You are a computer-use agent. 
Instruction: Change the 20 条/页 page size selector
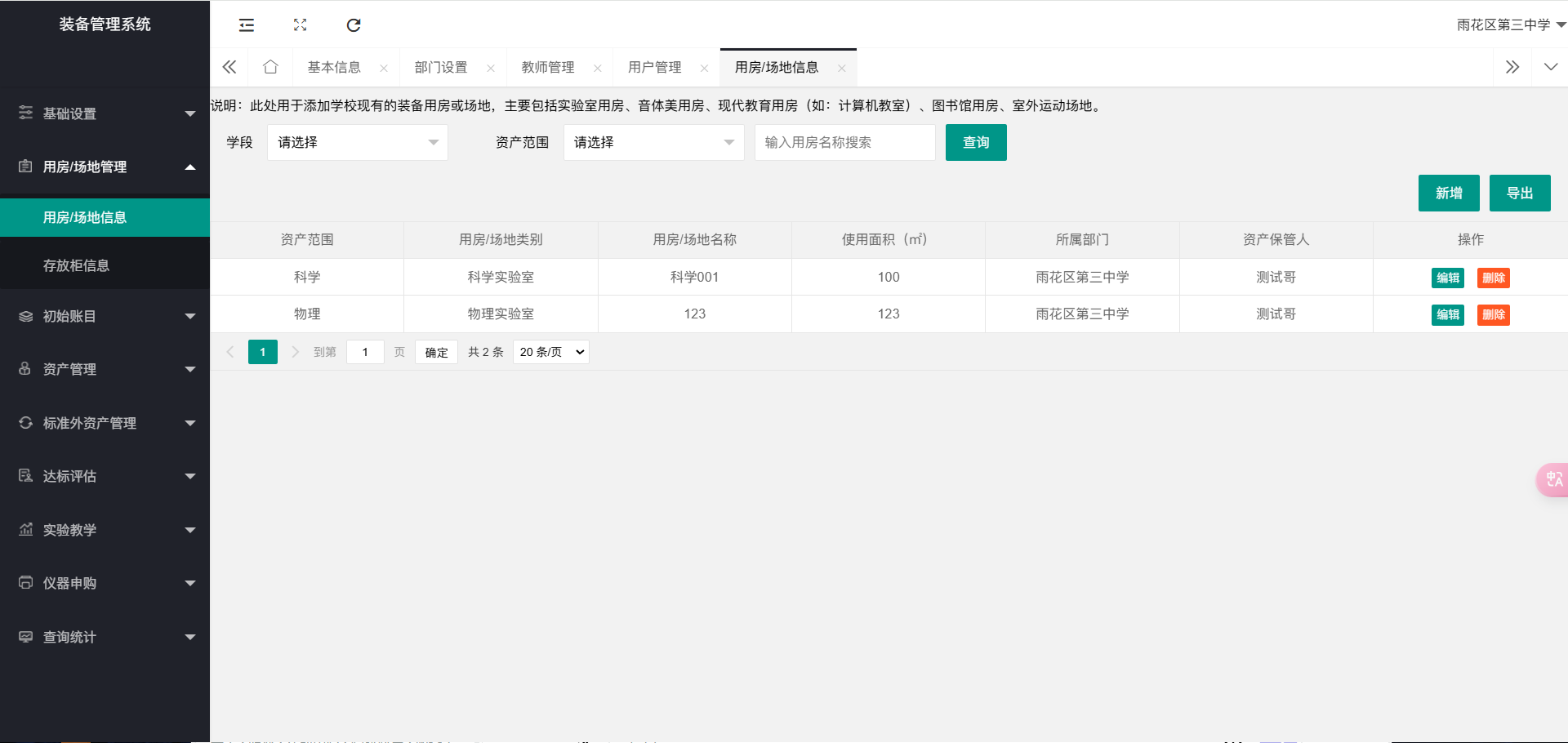(551, 352)
